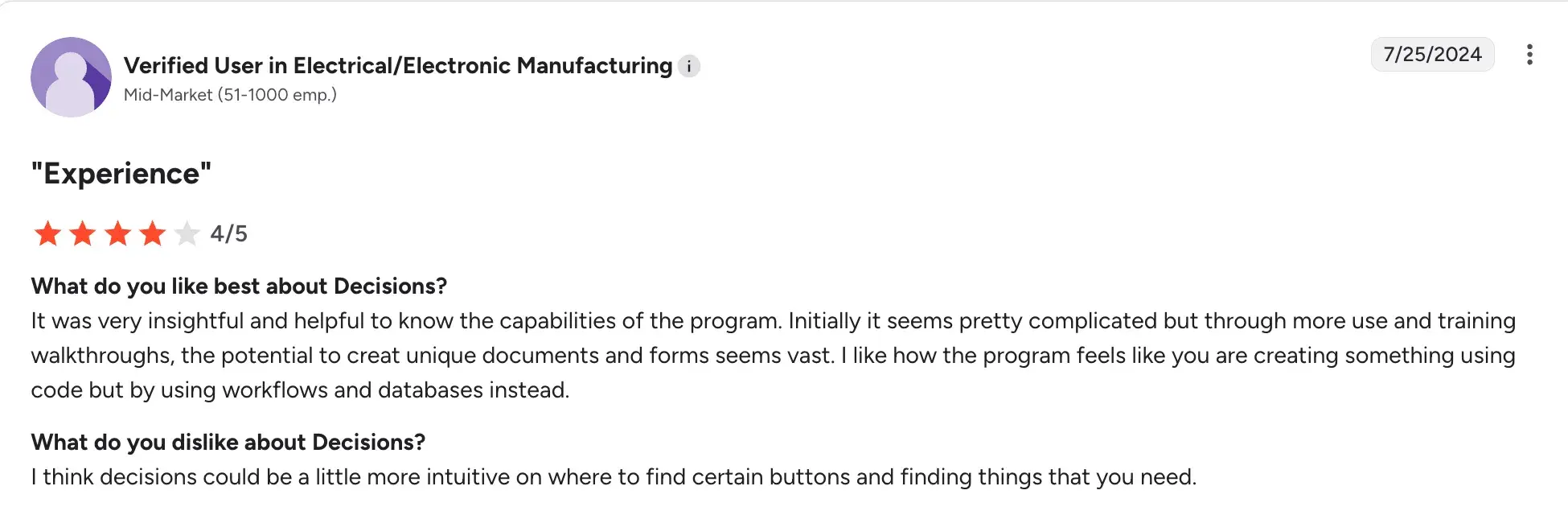Click 'Electrical/Electronic Manufacturing' industry text

[x=482, y=66]
